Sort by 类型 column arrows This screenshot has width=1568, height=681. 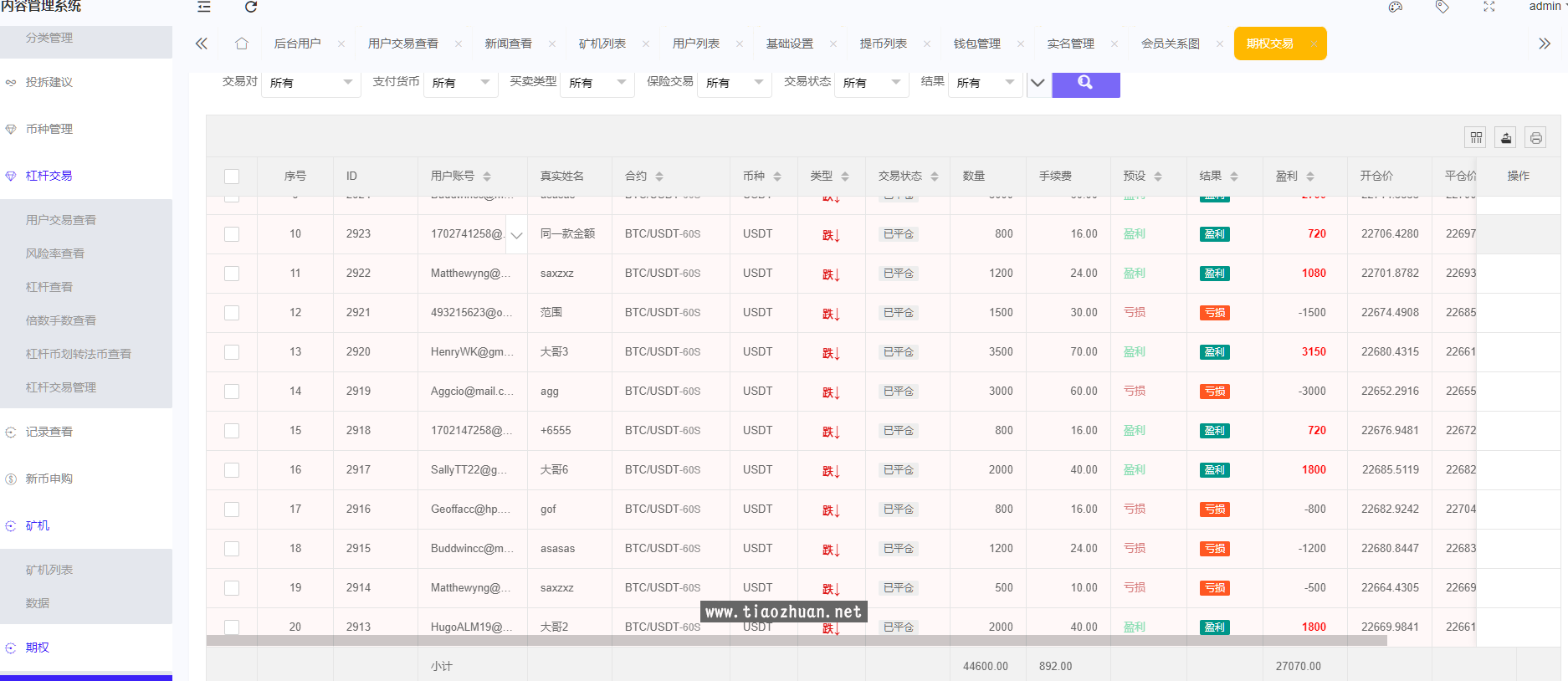[845, 177]
